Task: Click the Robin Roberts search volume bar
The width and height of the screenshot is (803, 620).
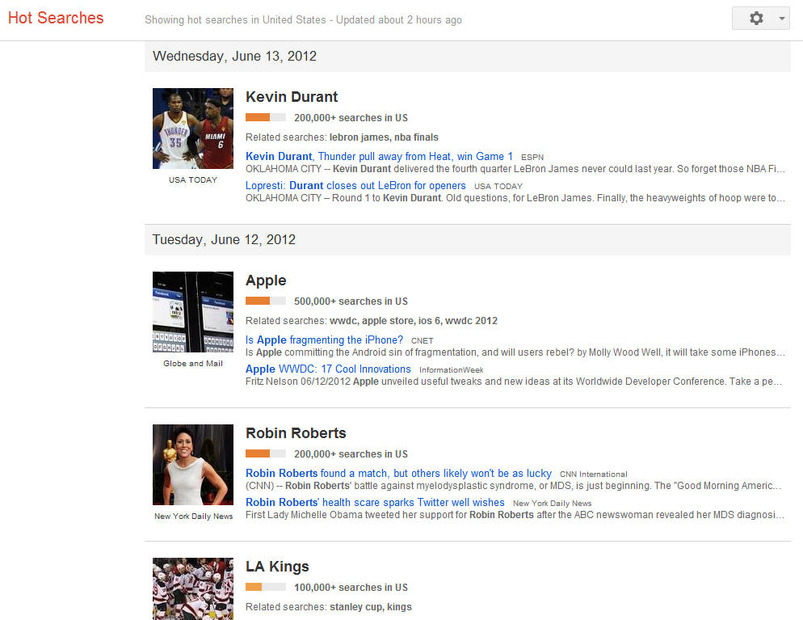Action: pyautogui.click(x=265, y=454)
